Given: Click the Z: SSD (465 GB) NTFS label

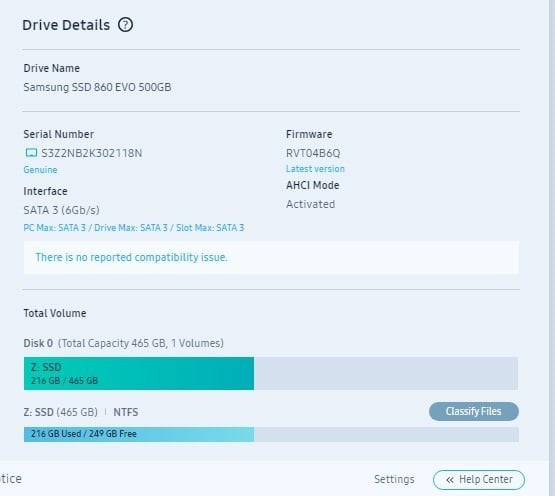Looking at the screenshot, I should point(81,412).
